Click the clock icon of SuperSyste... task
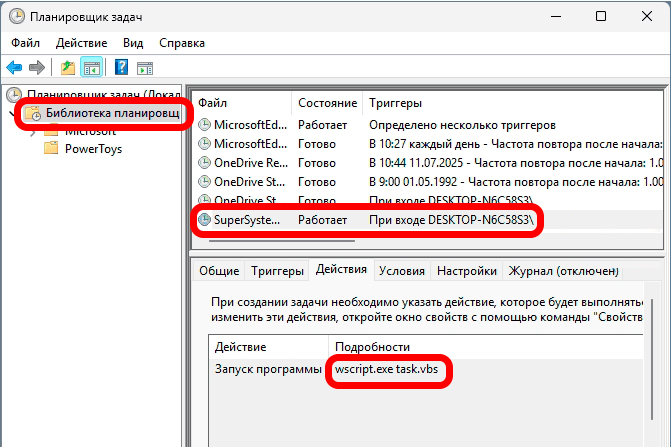 coord(205,219)
